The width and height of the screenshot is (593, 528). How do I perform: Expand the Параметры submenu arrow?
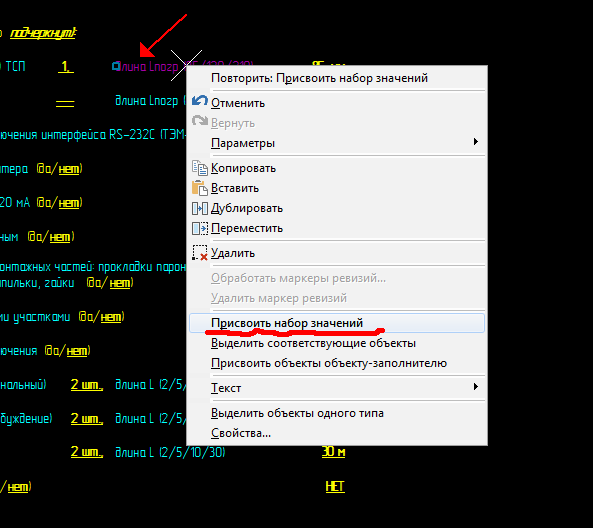coord(476,141)
